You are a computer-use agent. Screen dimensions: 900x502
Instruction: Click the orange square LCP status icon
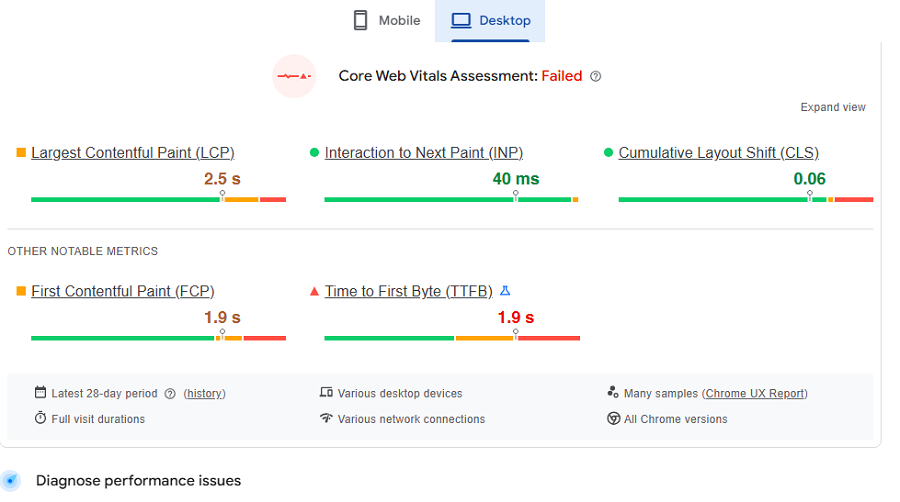21,153
